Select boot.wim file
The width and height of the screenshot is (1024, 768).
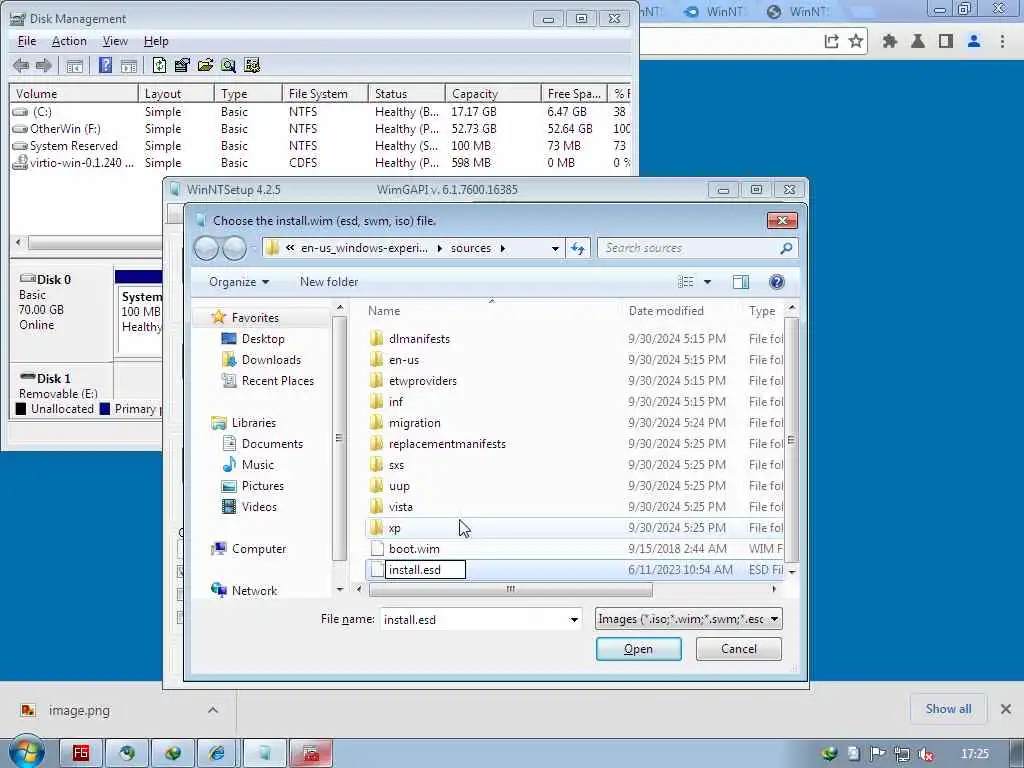click(414, 549)
